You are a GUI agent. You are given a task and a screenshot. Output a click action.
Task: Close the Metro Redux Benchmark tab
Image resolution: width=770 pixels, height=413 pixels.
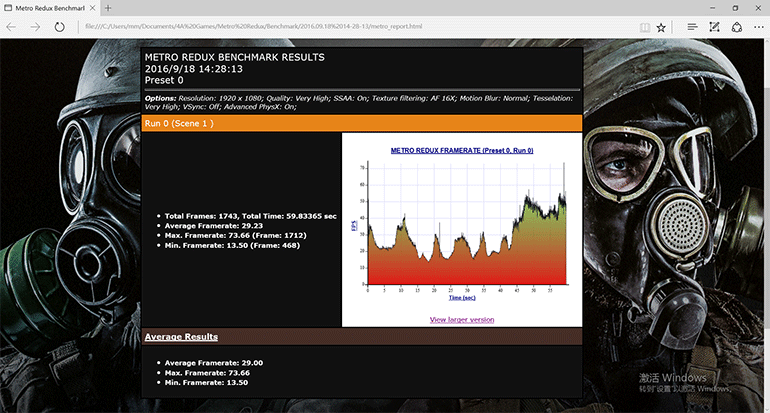coord(92,8)
